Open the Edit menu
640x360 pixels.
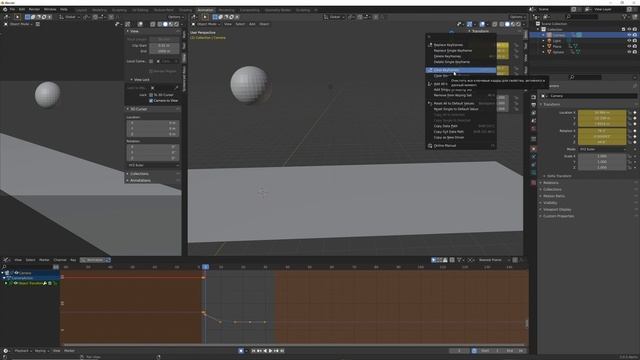[22, 9]
